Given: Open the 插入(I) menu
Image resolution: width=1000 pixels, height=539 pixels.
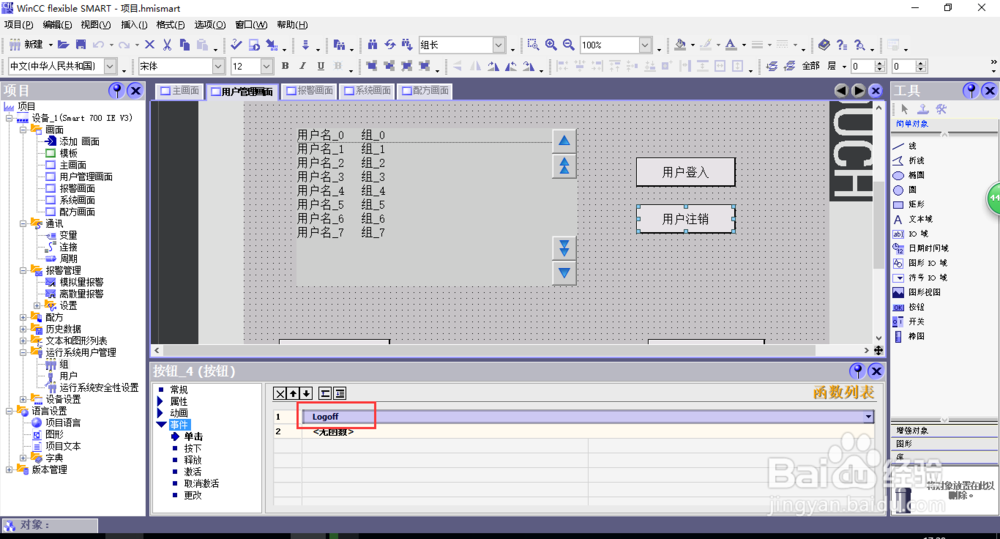Looking at the screenshot, I should click(x=134, y=25).
